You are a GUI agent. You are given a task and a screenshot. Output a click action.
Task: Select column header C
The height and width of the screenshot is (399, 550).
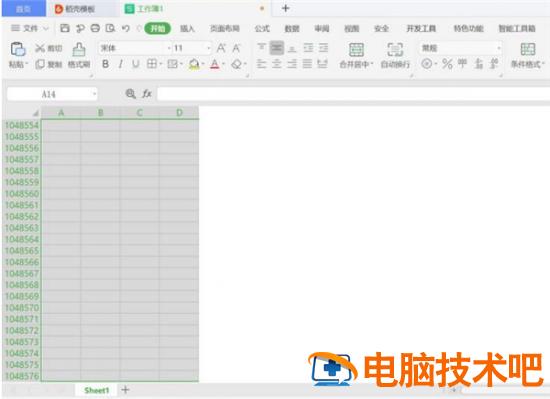pyautogui.click(x=140, y=113)
